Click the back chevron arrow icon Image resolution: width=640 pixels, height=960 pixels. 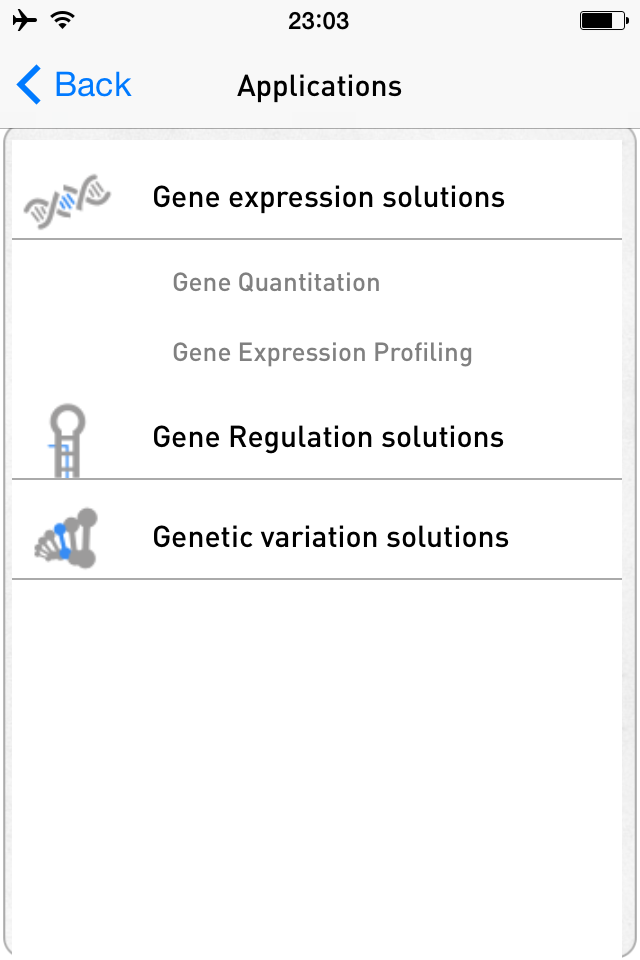point(27,85)
